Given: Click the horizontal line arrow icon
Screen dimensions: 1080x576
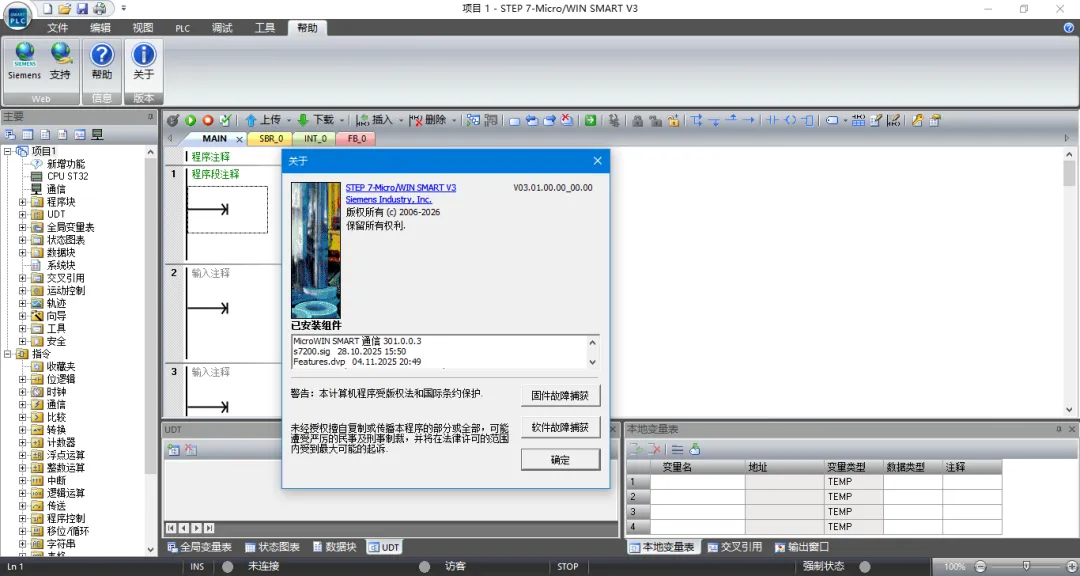Looking at the screenshot, I should coord(749,120).
